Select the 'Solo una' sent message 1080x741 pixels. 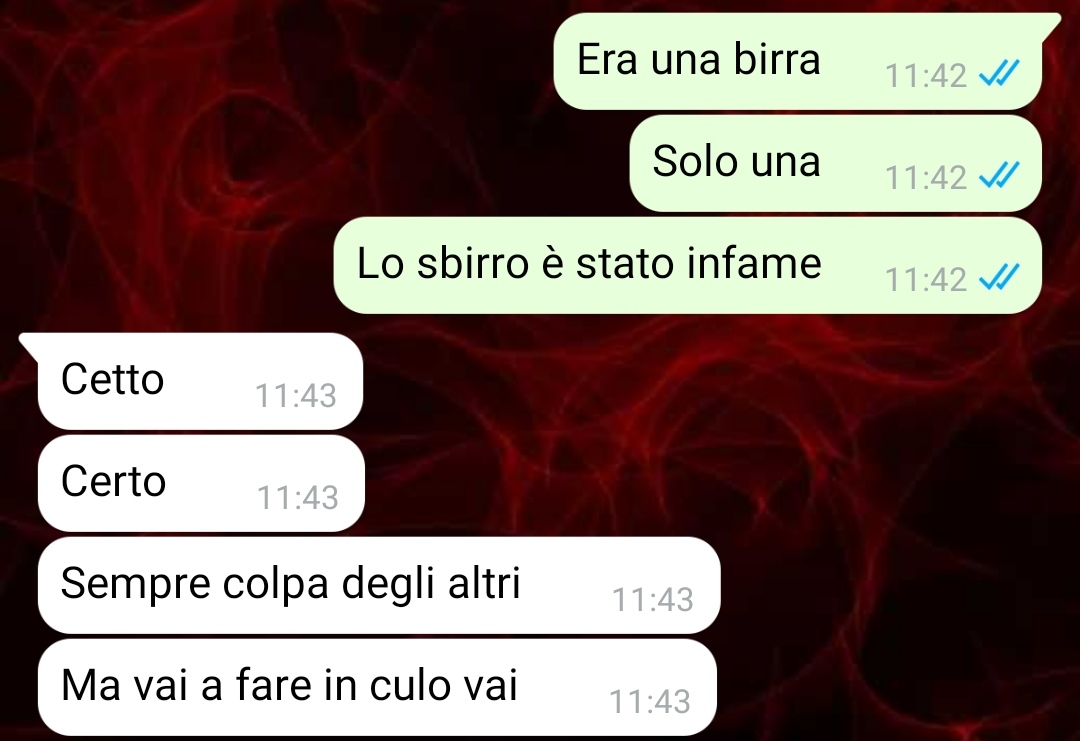(x=835, y=163)
